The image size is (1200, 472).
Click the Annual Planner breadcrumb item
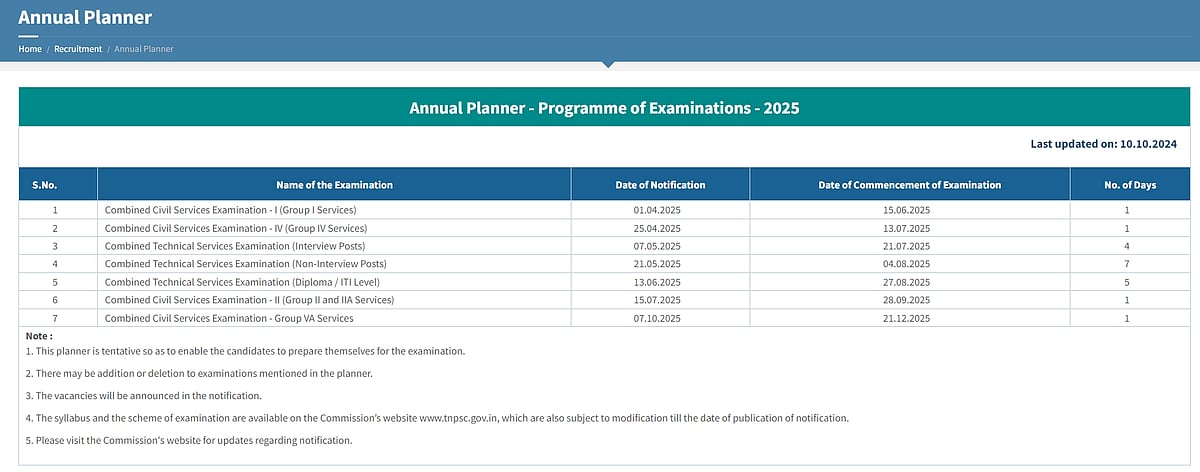click(144, 49)
